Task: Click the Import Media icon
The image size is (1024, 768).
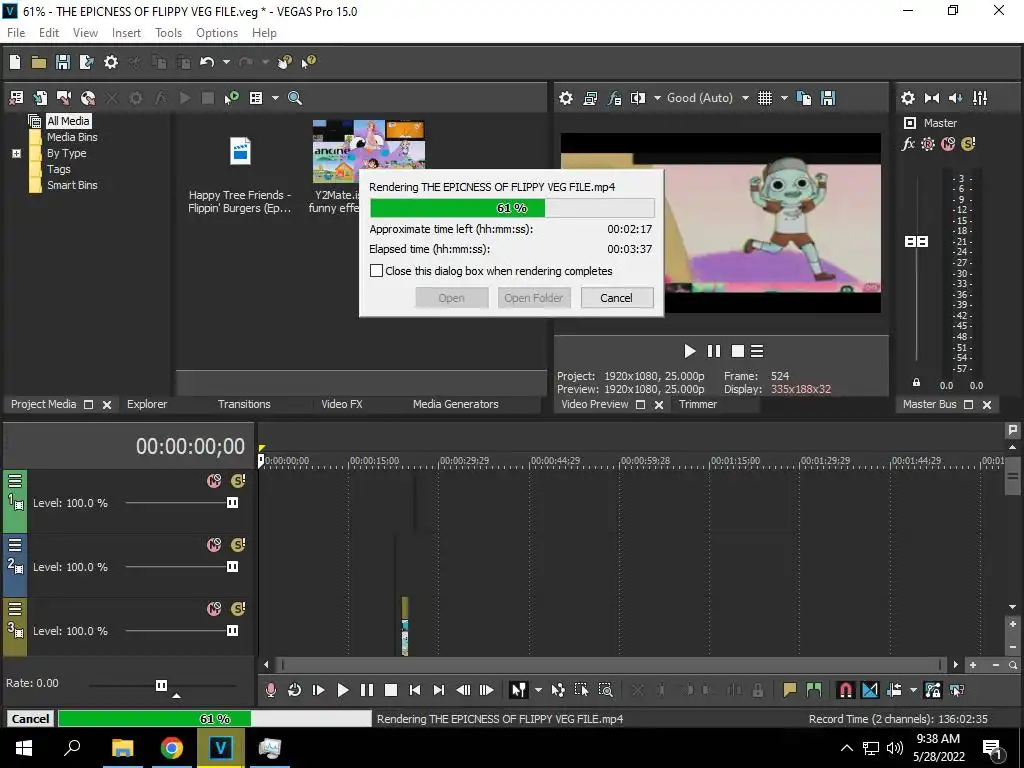Action: [x=40, y=98]
